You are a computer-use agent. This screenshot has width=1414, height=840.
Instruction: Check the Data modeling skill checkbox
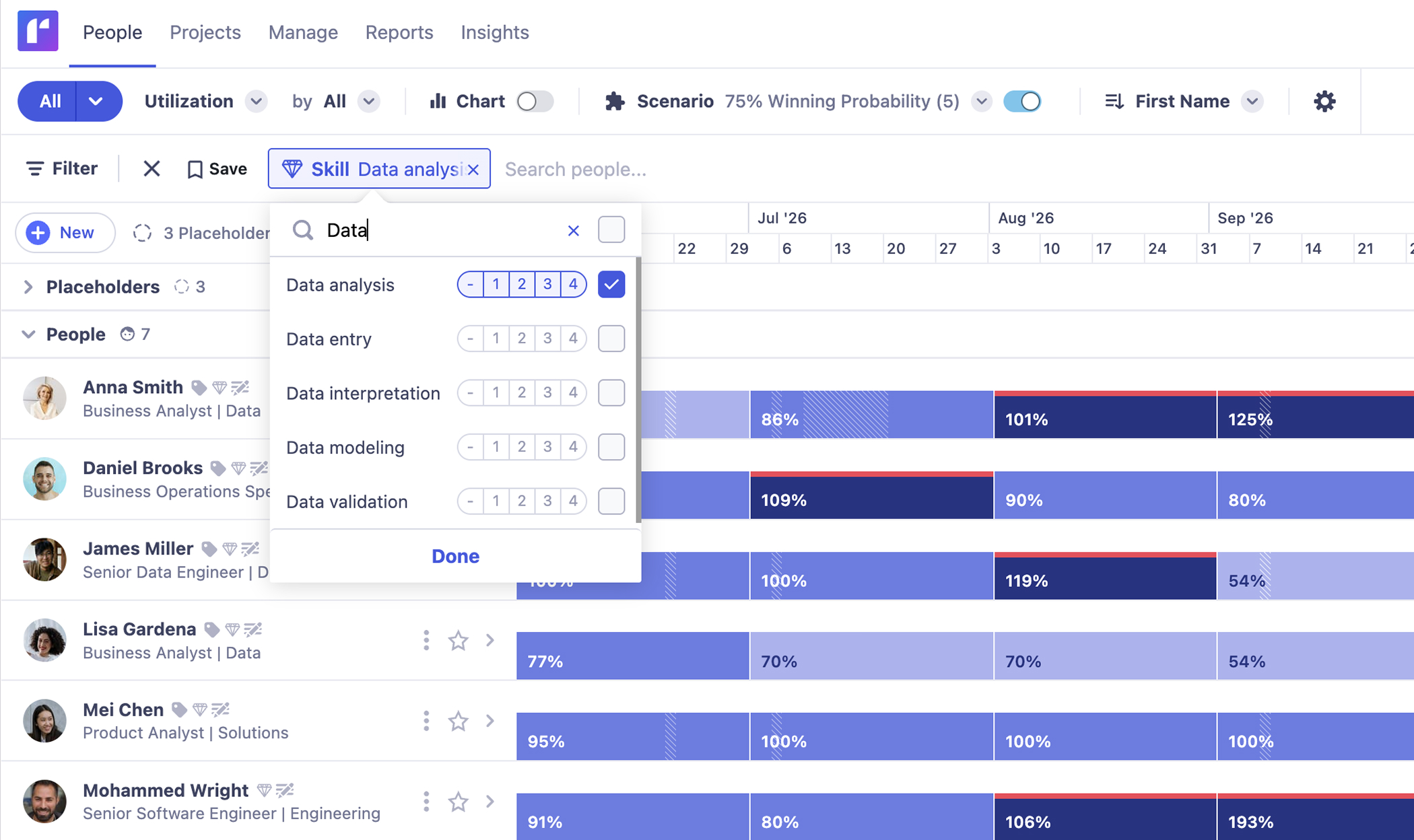tap(611, 447)
